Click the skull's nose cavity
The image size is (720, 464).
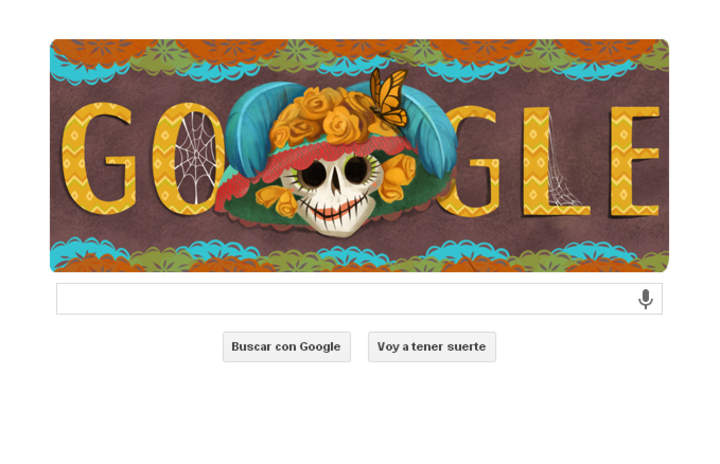tap(336, 179)
